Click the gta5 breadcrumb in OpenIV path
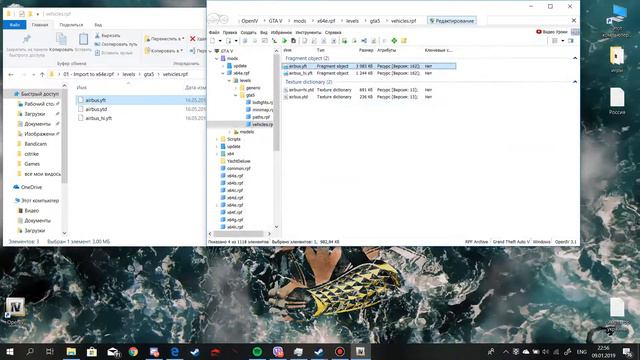 click(x=375, y=21)
